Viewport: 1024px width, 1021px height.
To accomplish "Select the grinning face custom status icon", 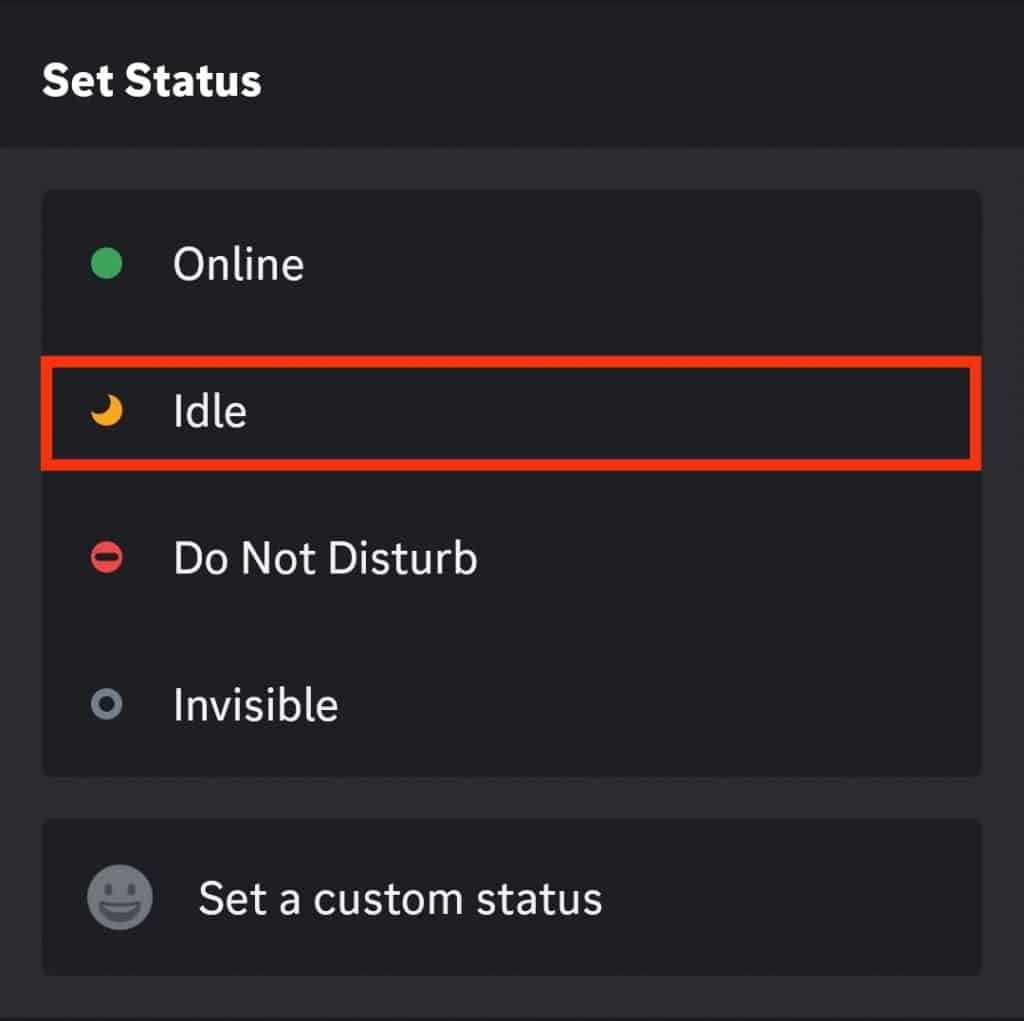I will coord(121,897).
